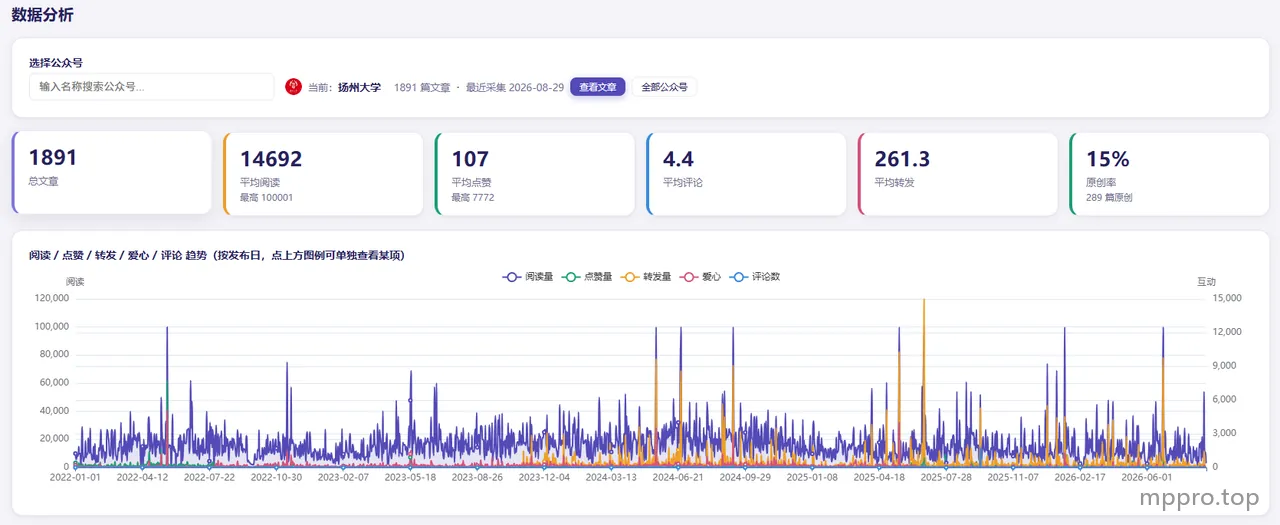
Task: Click the 2025-01-08 axis date label
Action: (x=812, y=478)
